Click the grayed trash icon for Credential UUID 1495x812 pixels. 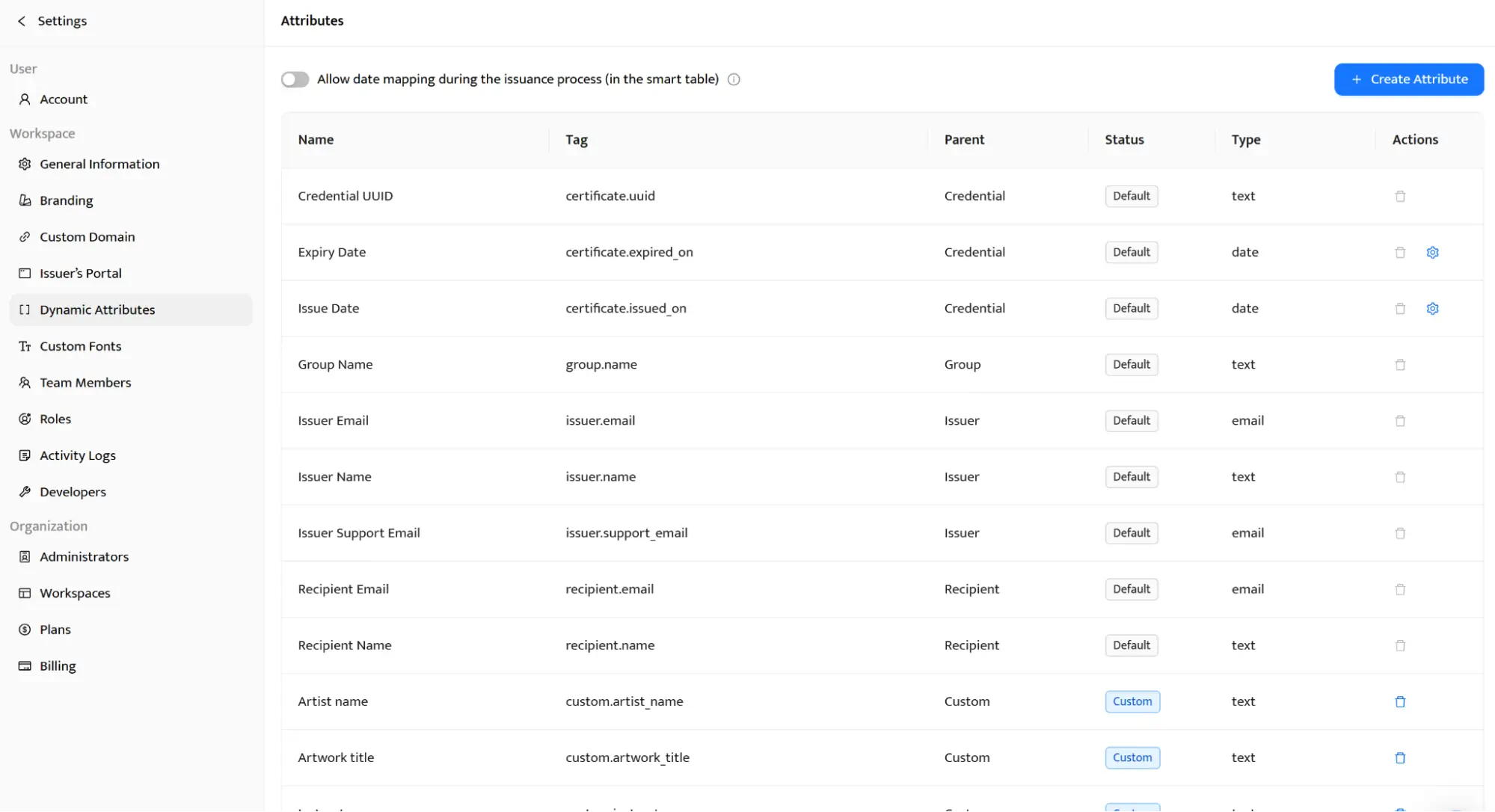(x=1400, y=196)
